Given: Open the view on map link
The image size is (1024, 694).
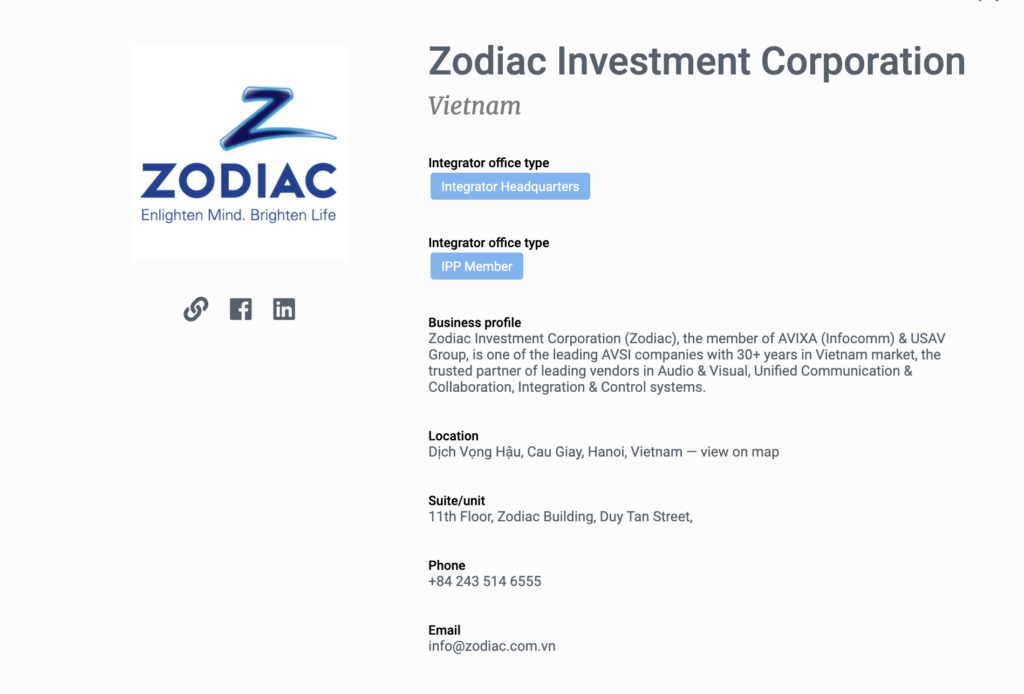Looking at the screenshot, I should tap(739, 452).
